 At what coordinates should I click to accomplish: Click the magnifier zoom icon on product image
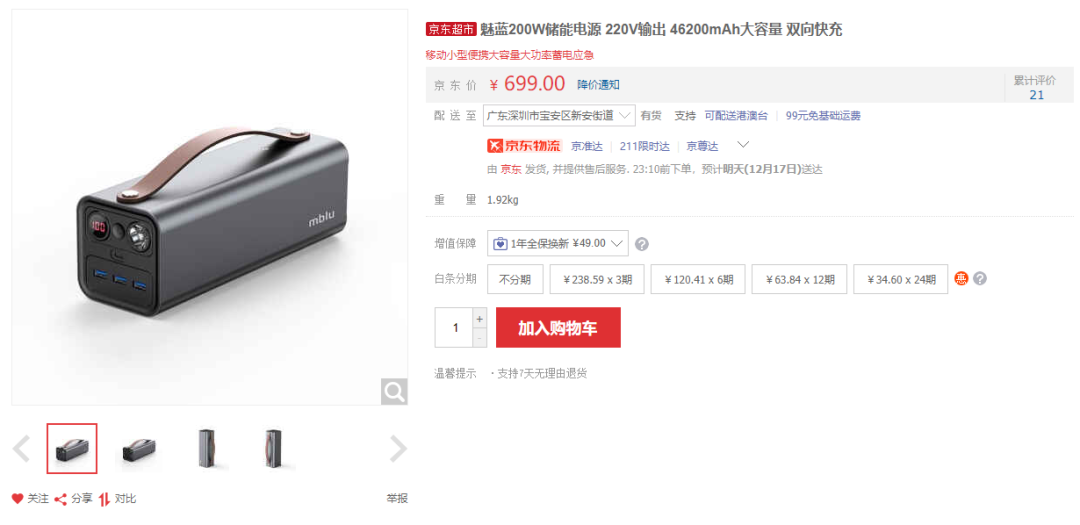(394, 392)
